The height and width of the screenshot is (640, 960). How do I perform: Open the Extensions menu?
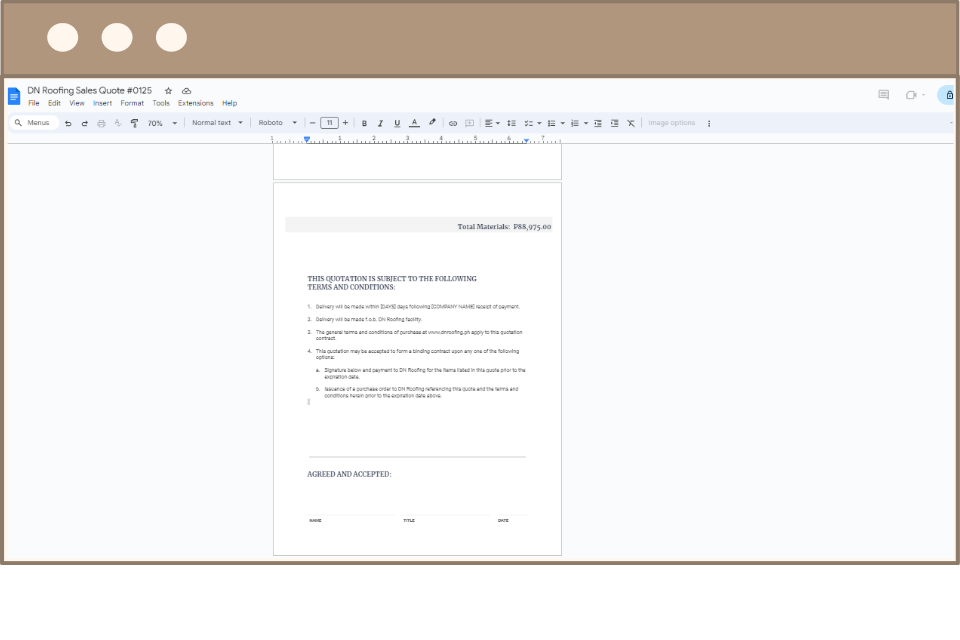(196, 103)
